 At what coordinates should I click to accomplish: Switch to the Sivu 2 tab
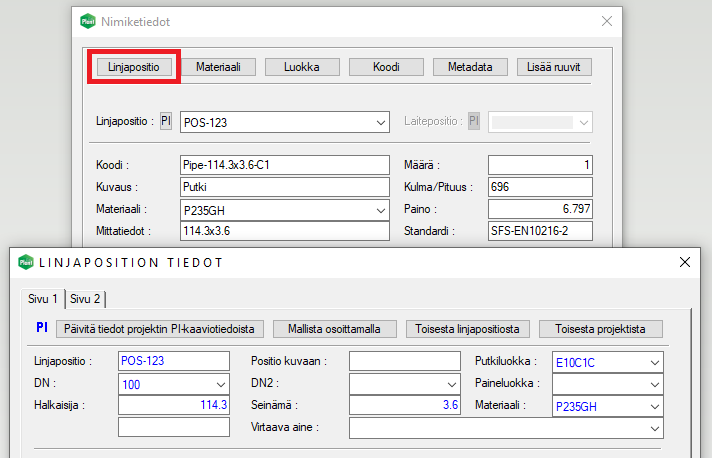click(x=86, y=298)
